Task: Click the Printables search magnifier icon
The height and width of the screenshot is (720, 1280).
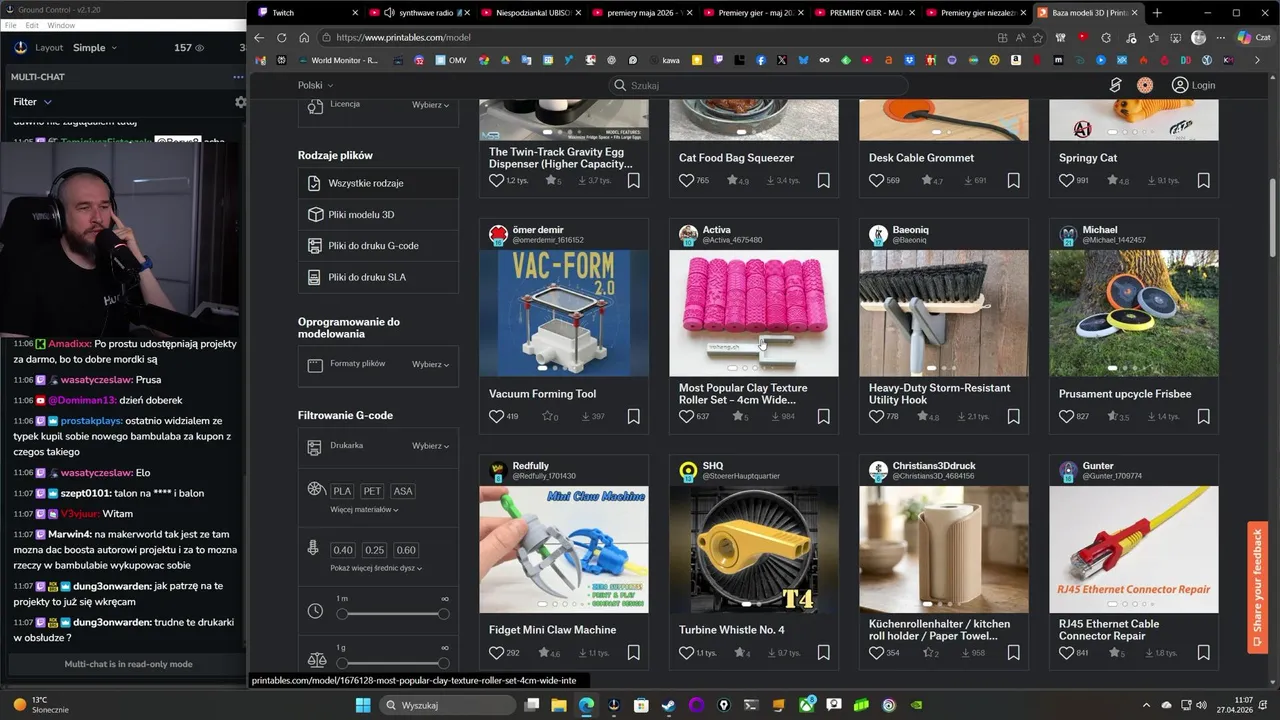Action: (620, 85)
